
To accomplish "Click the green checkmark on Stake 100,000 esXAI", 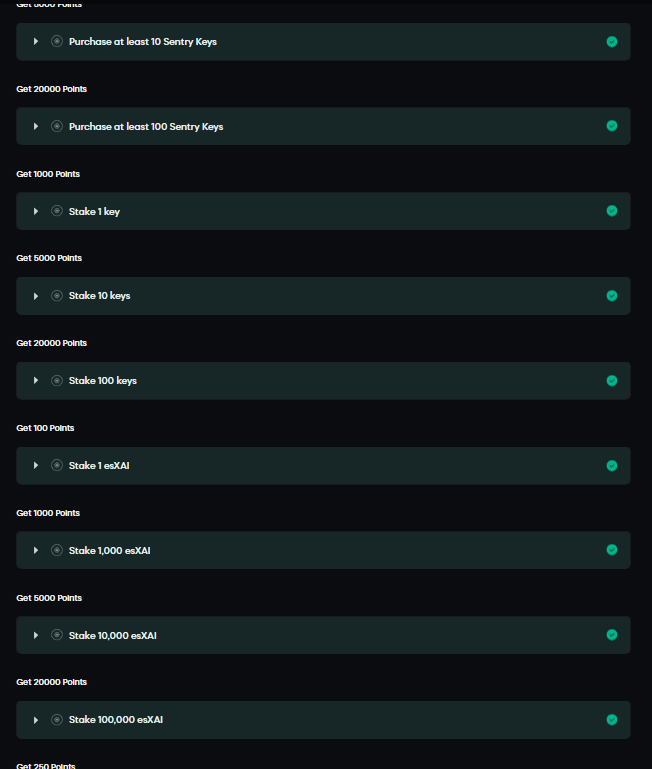I will pyautogui.click(x=612, y=720).
